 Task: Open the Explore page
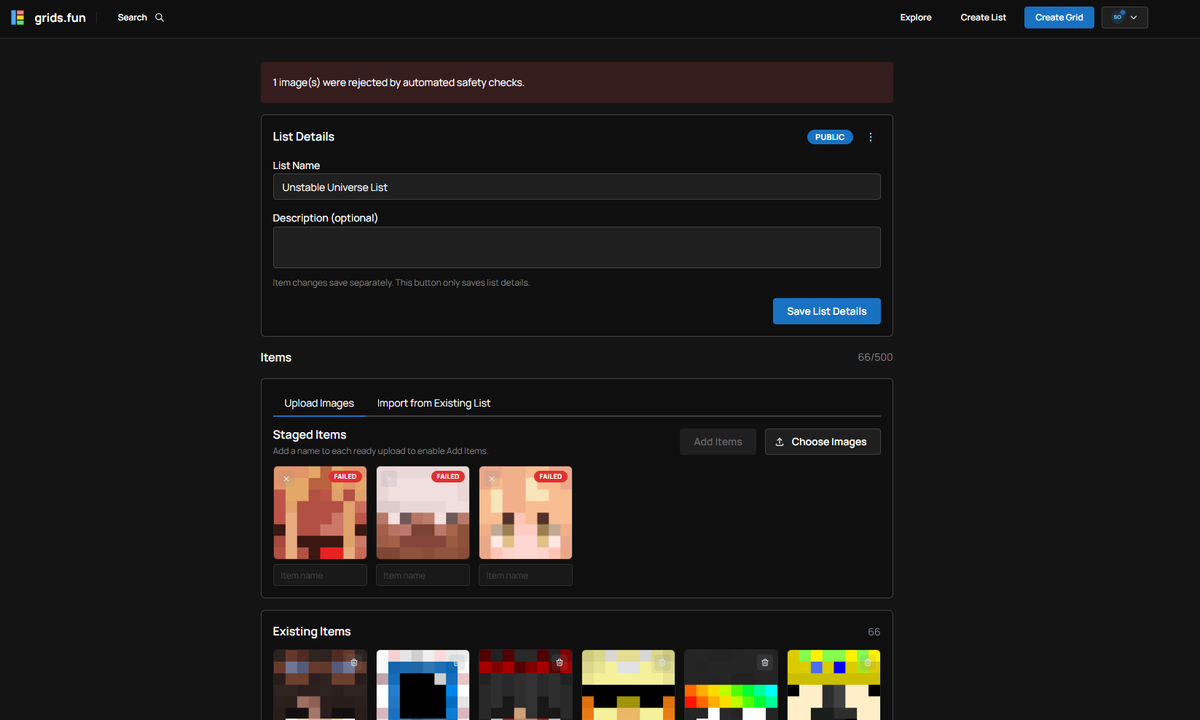click(916, 18)
